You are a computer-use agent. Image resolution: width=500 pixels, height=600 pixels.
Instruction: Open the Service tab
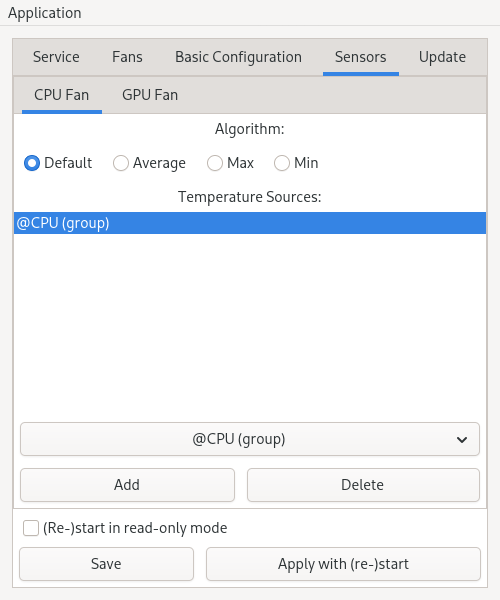[56, 57]
